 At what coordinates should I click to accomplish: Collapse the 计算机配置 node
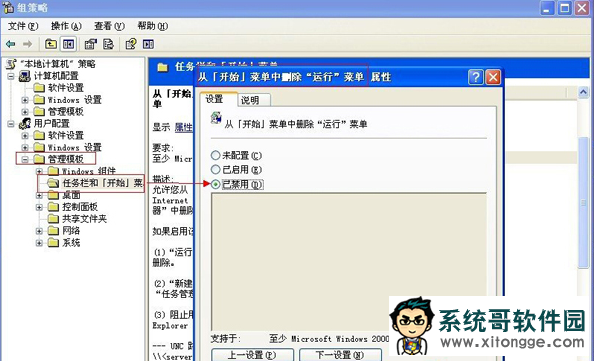click(11, 76)
